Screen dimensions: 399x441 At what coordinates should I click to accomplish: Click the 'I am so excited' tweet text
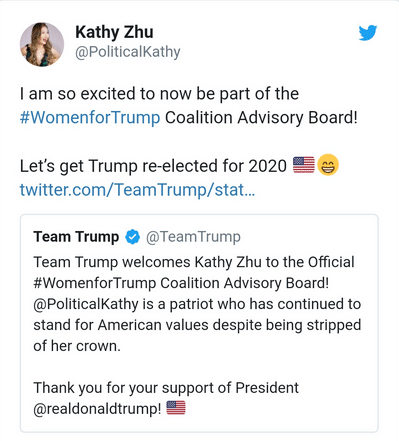pos(189,106)
